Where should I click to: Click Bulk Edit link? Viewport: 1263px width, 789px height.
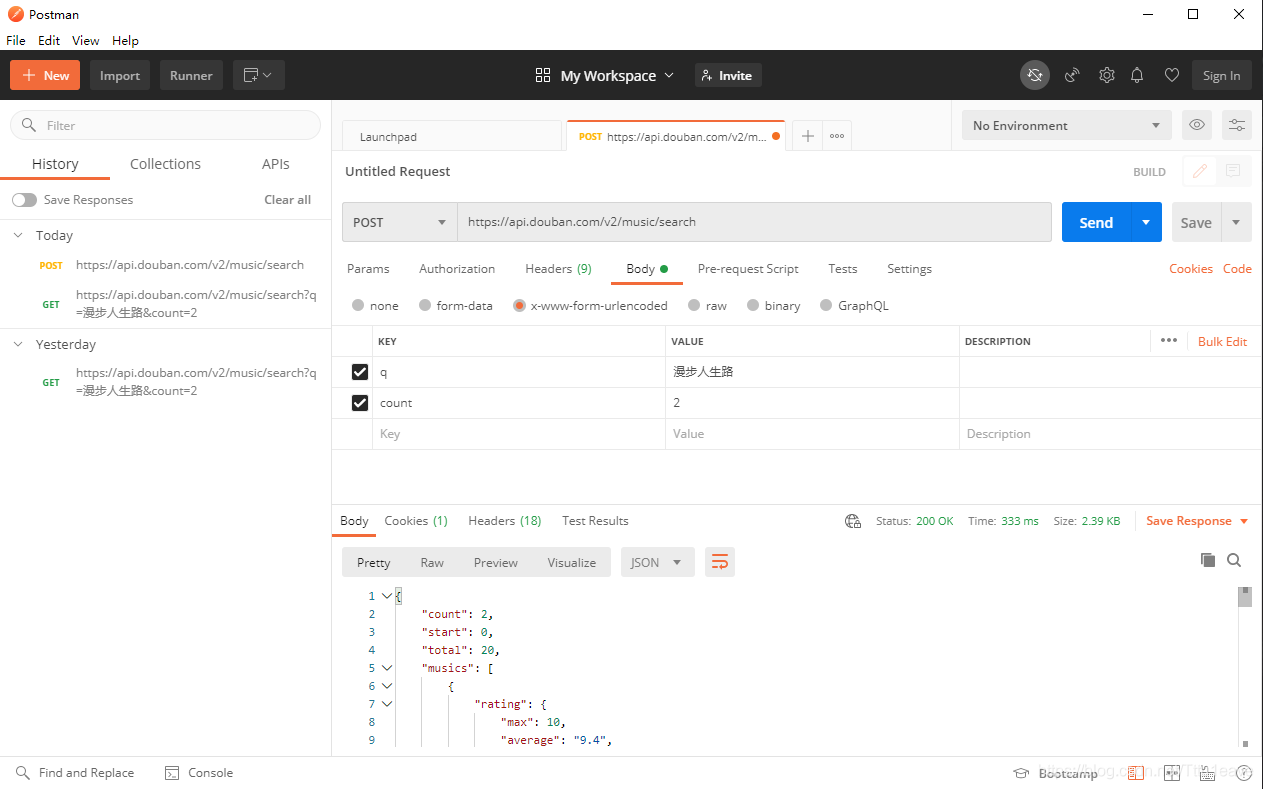coord(1222,341)
